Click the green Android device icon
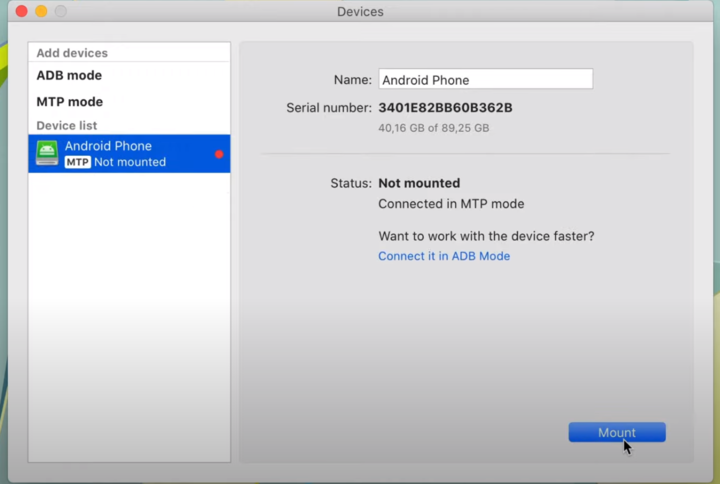This screenshot has width=720, height=484. [x=47, y=153]
